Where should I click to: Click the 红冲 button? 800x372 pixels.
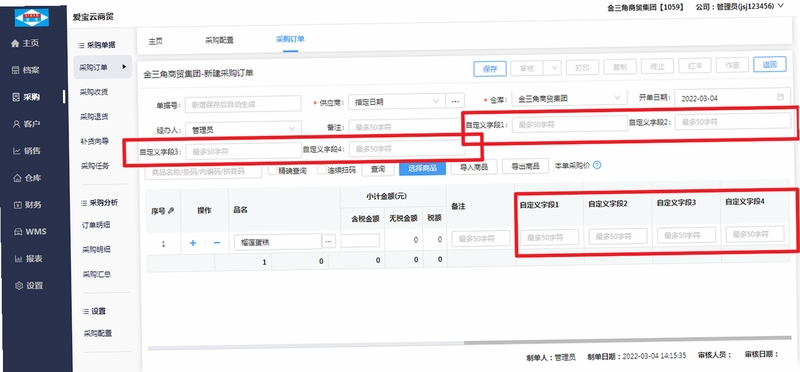(695, 66)
